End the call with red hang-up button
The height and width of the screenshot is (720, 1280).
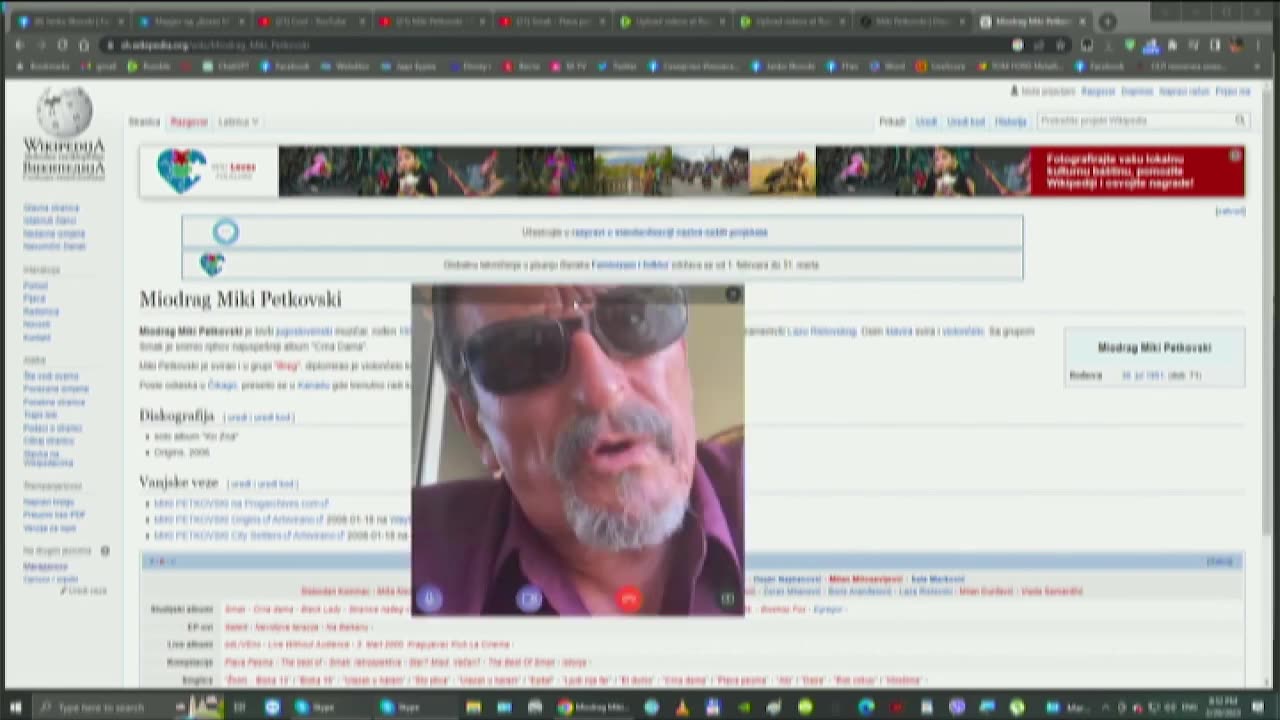[629, 598]
